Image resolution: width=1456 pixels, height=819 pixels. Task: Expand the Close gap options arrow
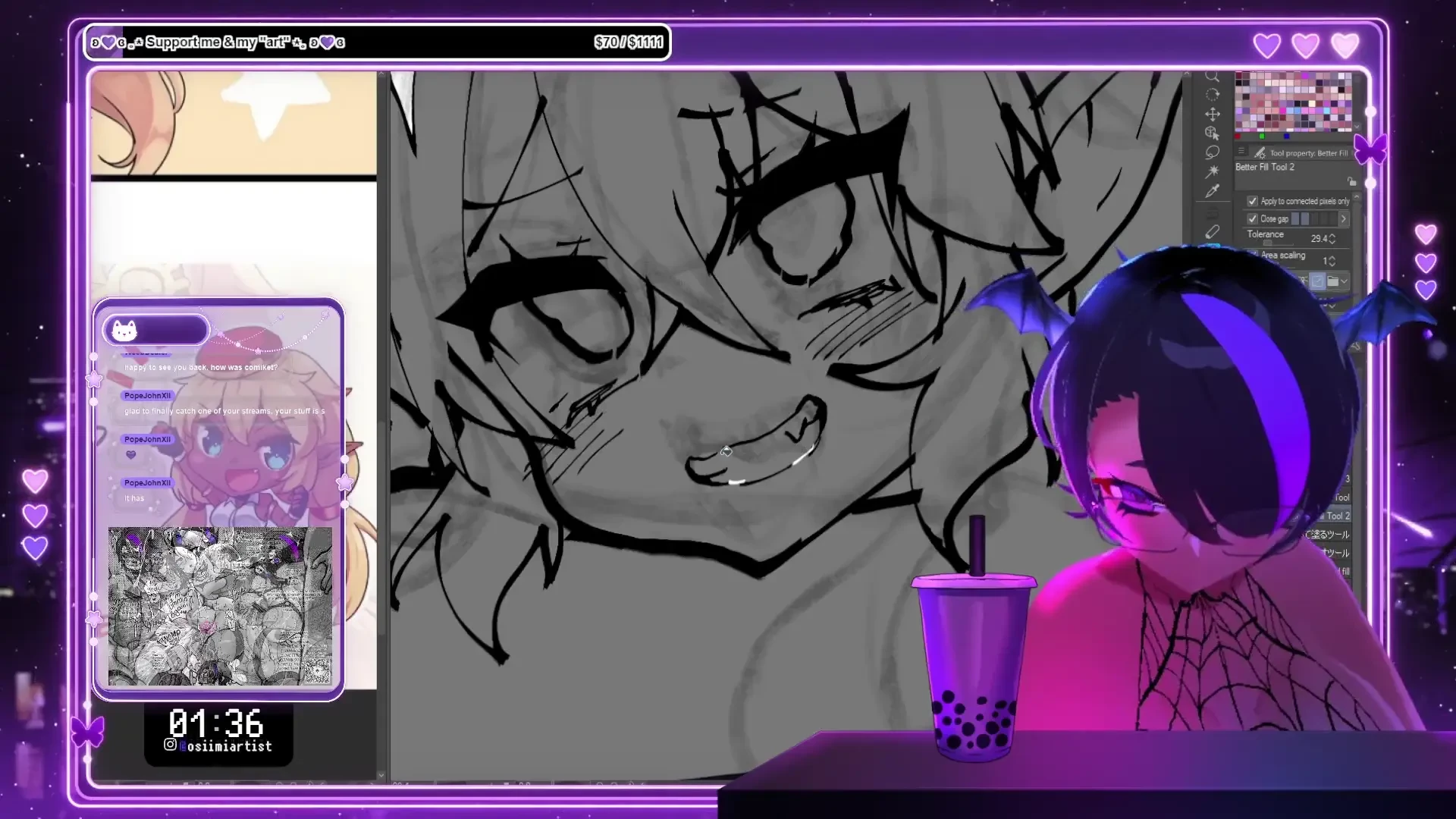coord(1344,219)
